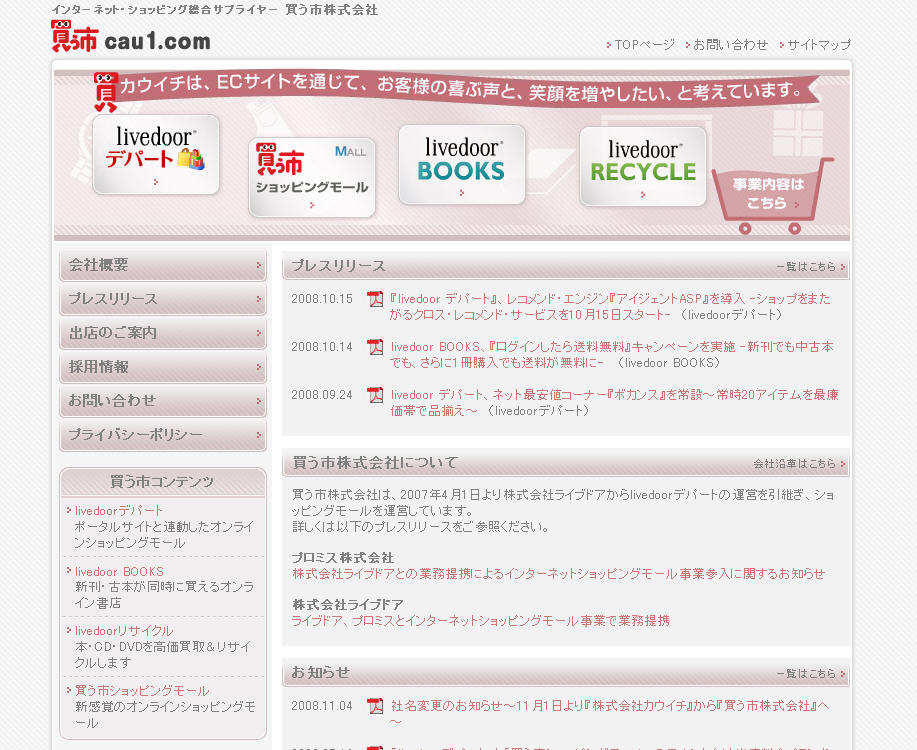This screenshot has width=917, height=750.
Task: Open the ログインしたら送料無料 campaign press release
Action: coord(612,355)
